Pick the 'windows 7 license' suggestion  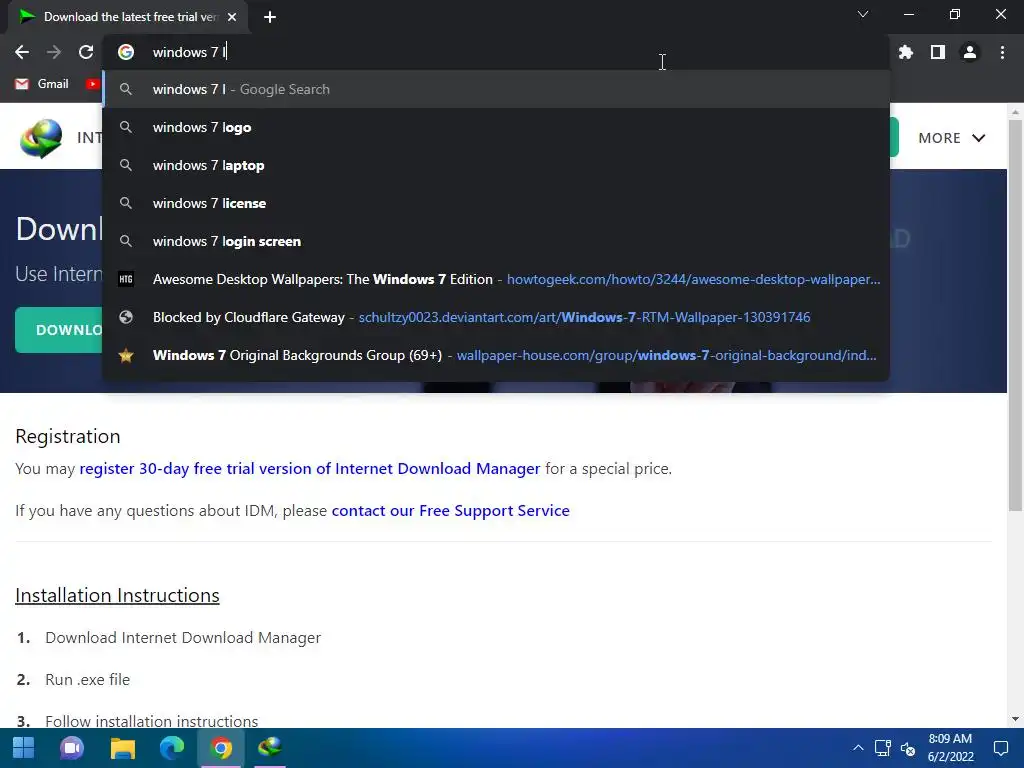click(496, 203)
